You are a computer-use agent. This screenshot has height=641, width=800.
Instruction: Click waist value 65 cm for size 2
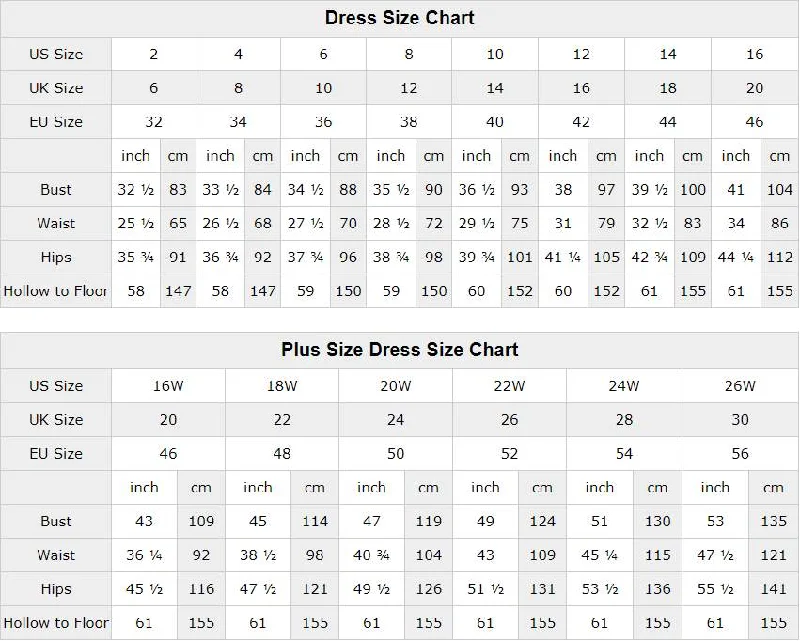tap(178, 223)
